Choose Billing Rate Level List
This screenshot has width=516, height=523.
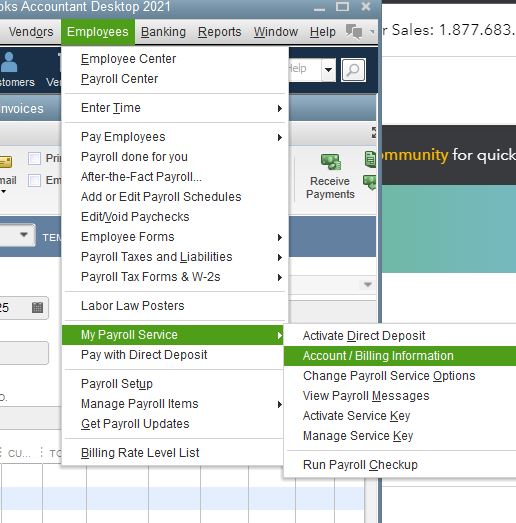click(173, 453)
